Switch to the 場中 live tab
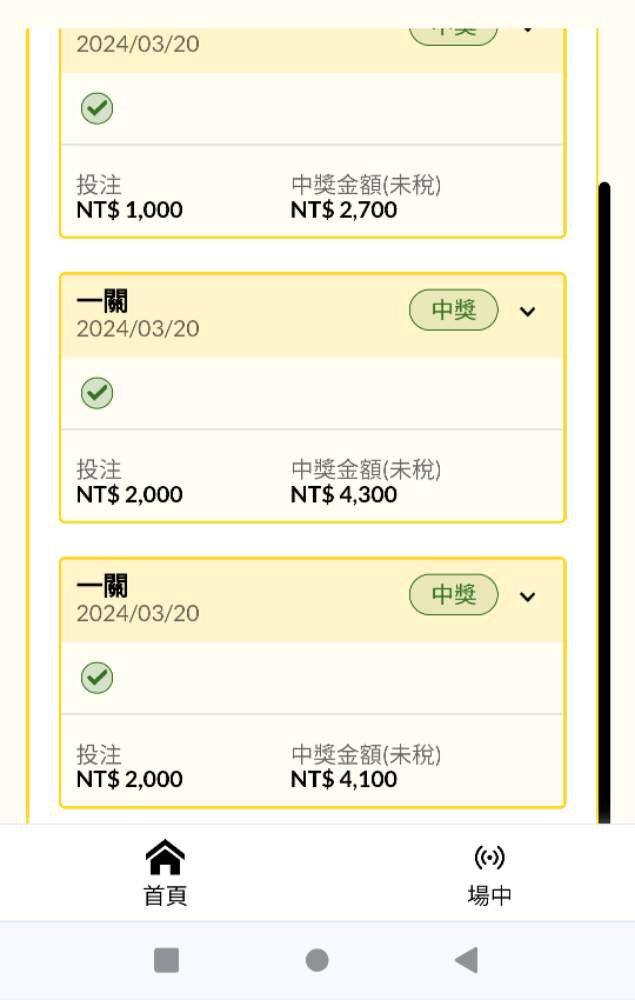 click(x=489, y=873)
